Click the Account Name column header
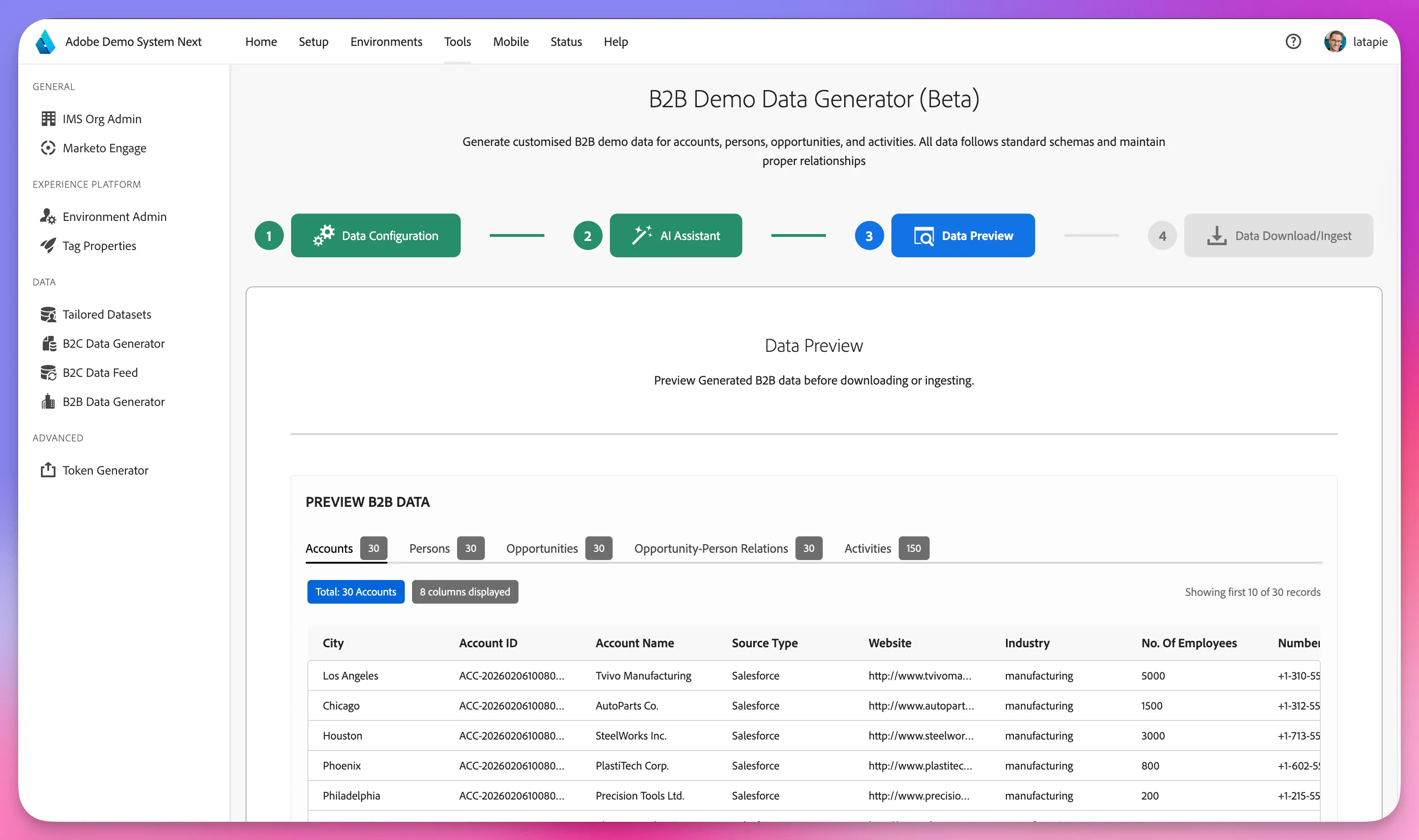Screen dimensions: 1419x840 click(x=635, y=643)
